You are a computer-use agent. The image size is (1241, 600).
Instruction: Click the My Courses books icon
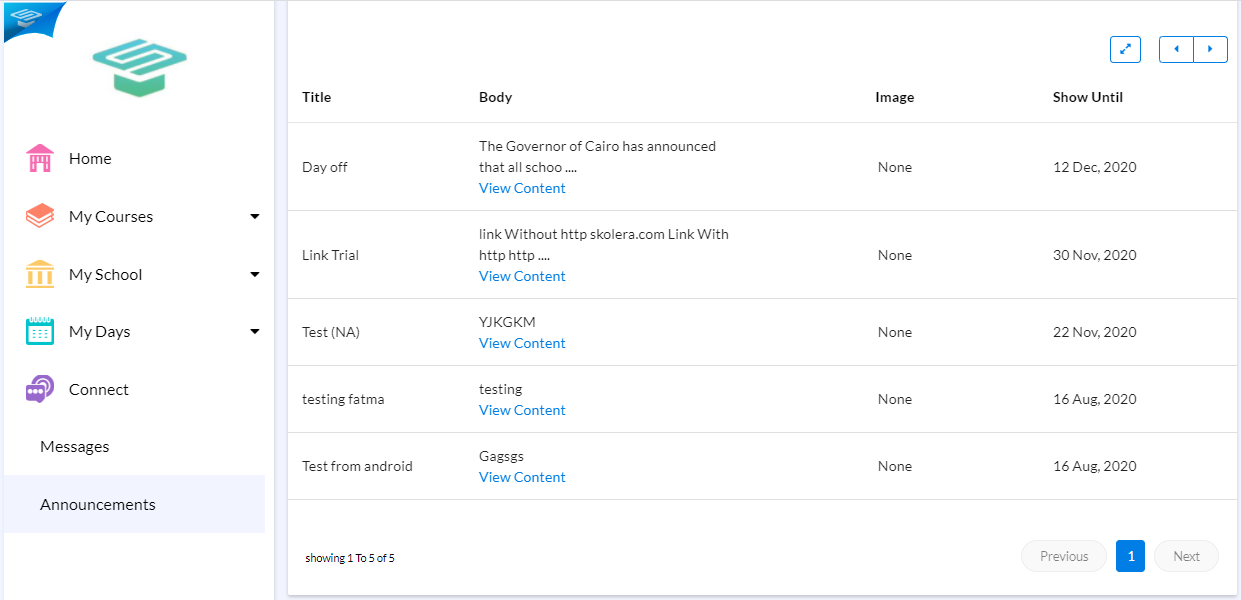click(x=40, y=216)
